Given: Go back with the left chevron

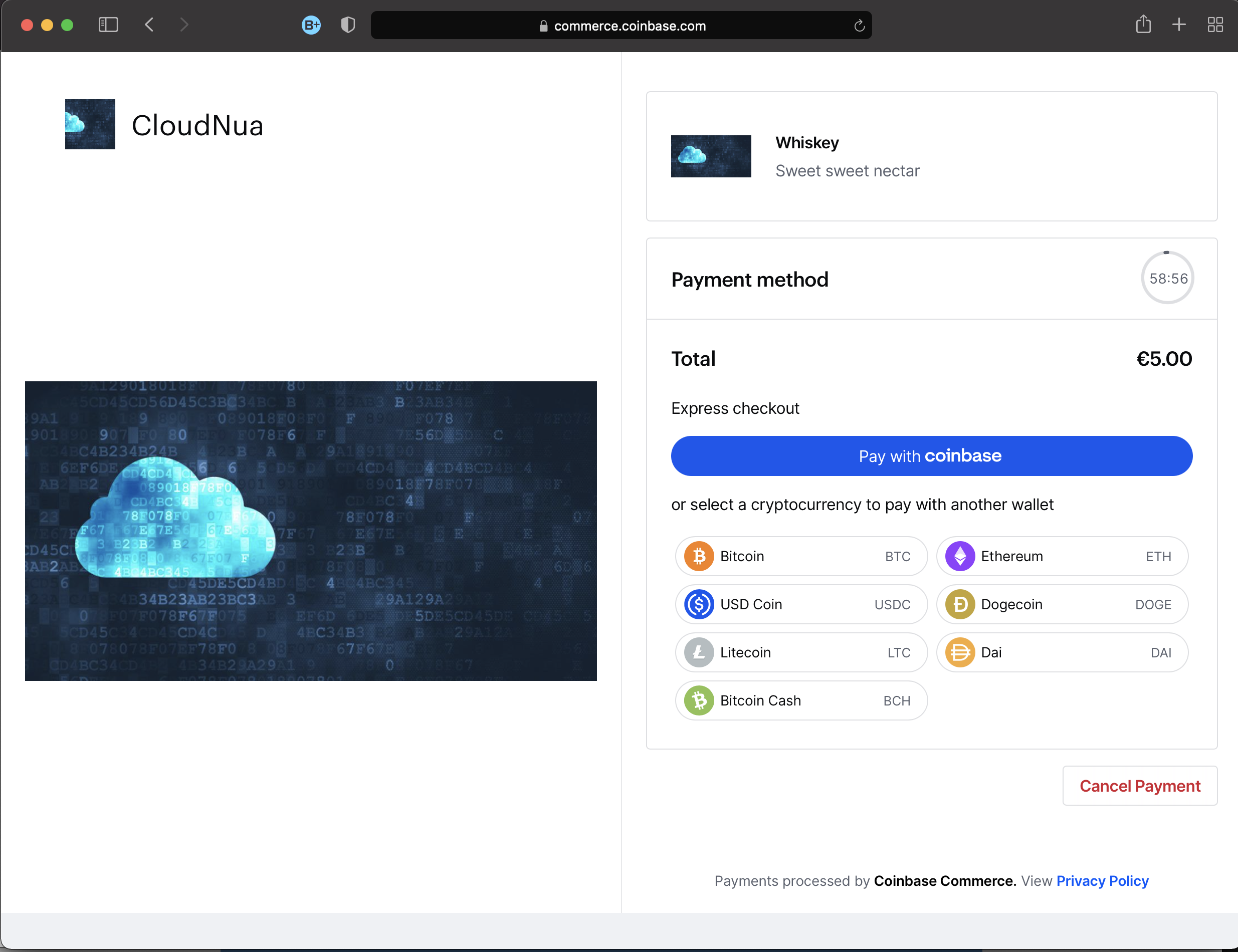Looking at the screenshot, I should (149, 25).
